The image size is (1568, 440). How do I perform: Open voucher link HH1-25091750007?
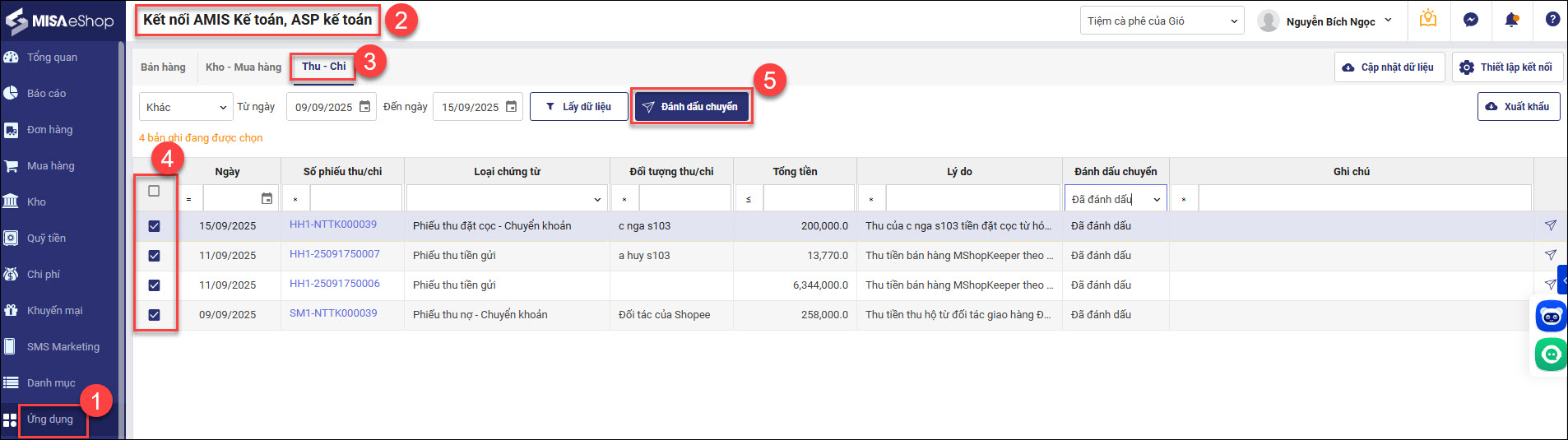coord(334,254)
